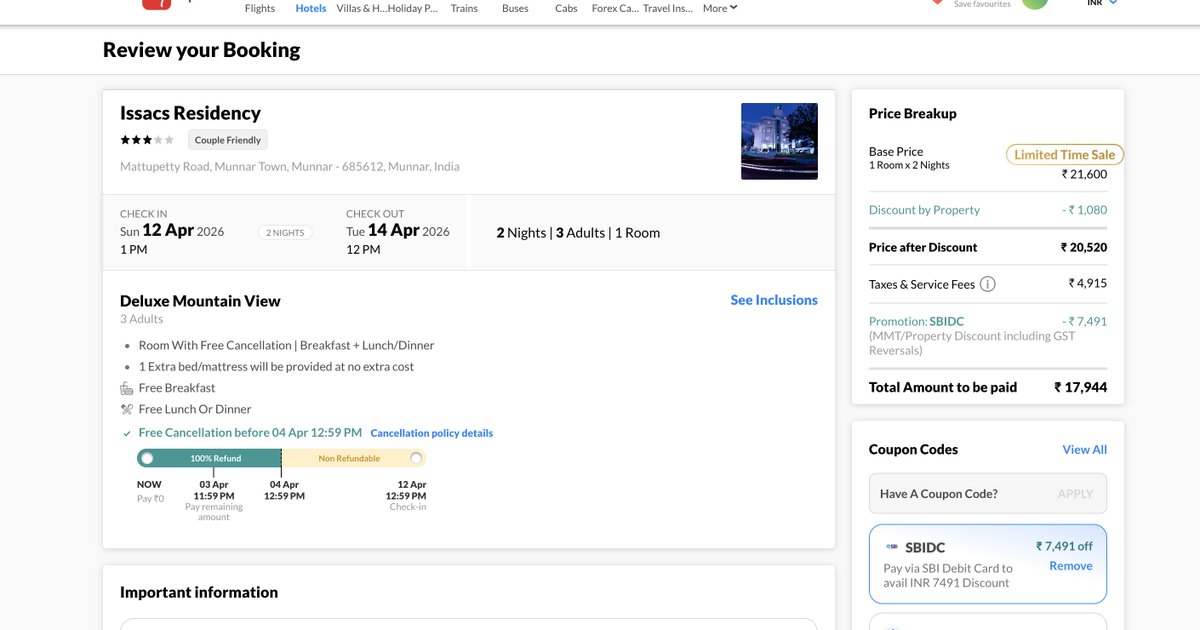Open the Buses tab
This screenshot has height=630, width=1200.
pos(515,8)
